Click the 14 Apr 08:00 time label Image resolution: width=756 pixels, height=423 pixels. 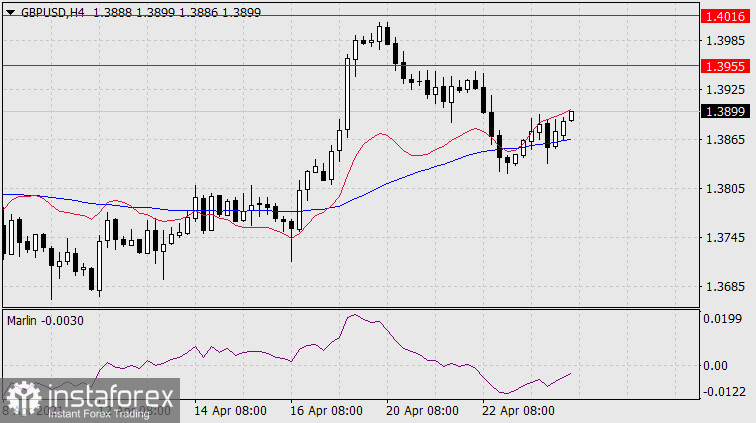tap(230, 411)
